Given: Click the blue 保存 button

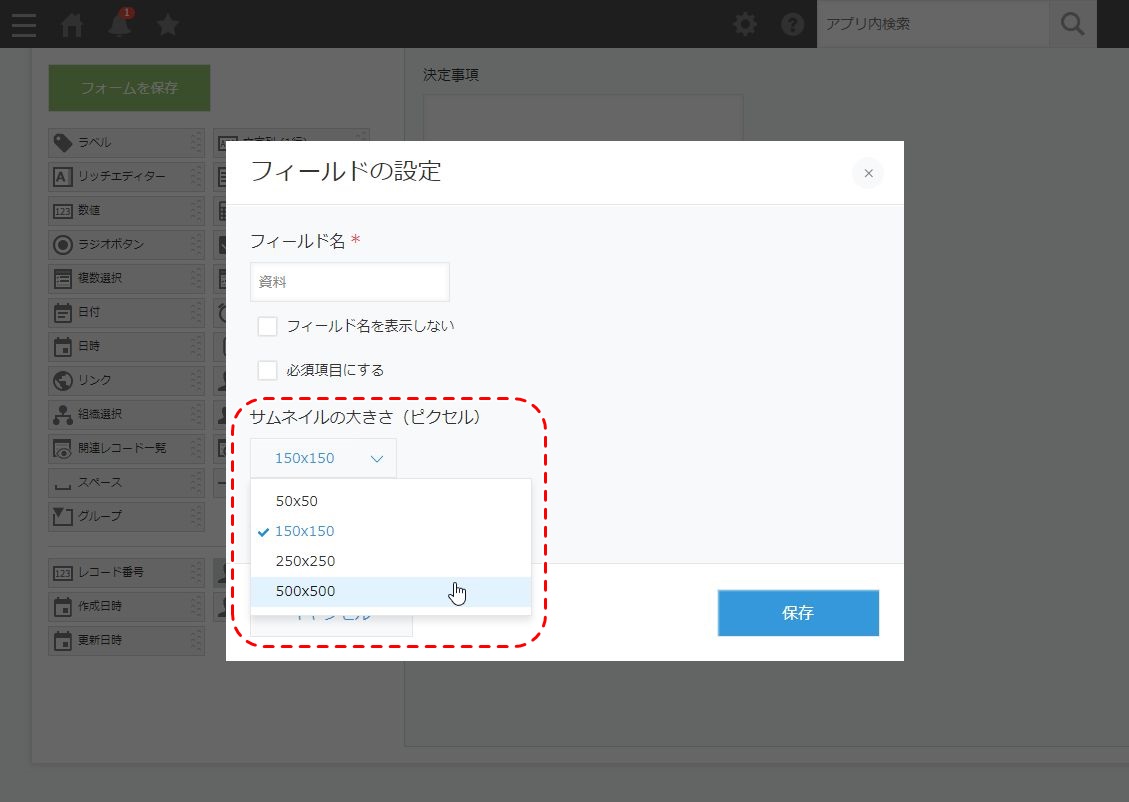Looking at the screenshot, I should (798, 613).
